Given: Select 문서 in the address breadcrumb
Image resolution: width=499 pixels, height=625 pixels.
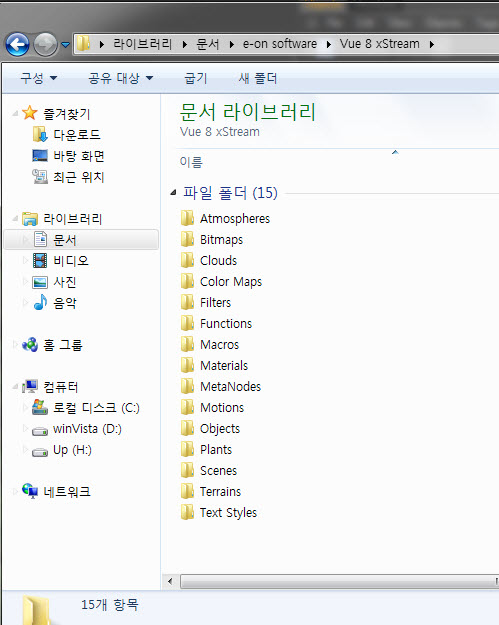Looking at the screenshot, I should (x=208, y=44).
